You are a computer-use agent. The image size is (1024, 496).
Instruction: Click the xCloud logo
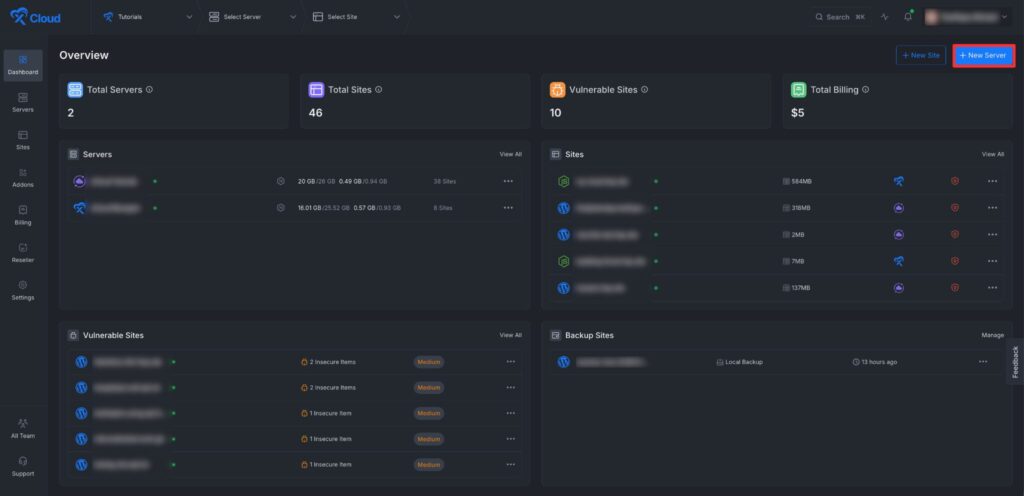click(35, 18)
